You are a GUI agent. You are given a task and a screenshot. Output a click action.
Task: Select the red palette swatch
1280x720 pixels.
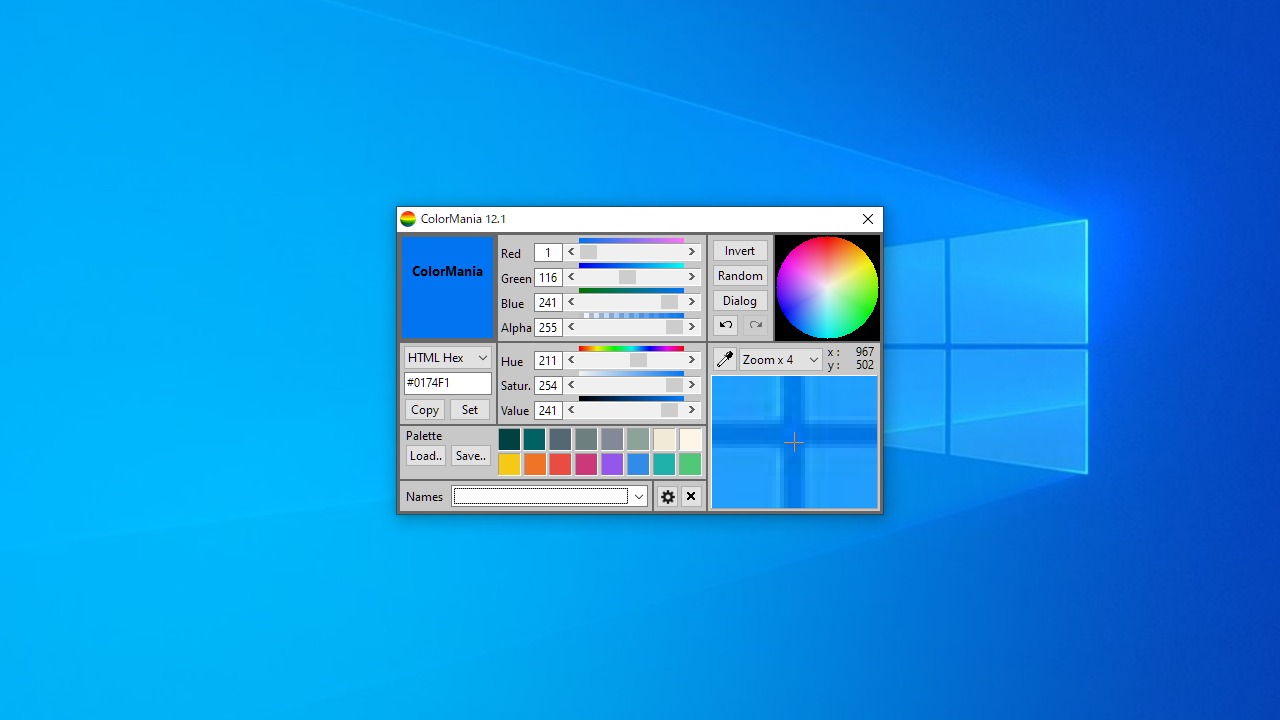(x=560, y=464)
